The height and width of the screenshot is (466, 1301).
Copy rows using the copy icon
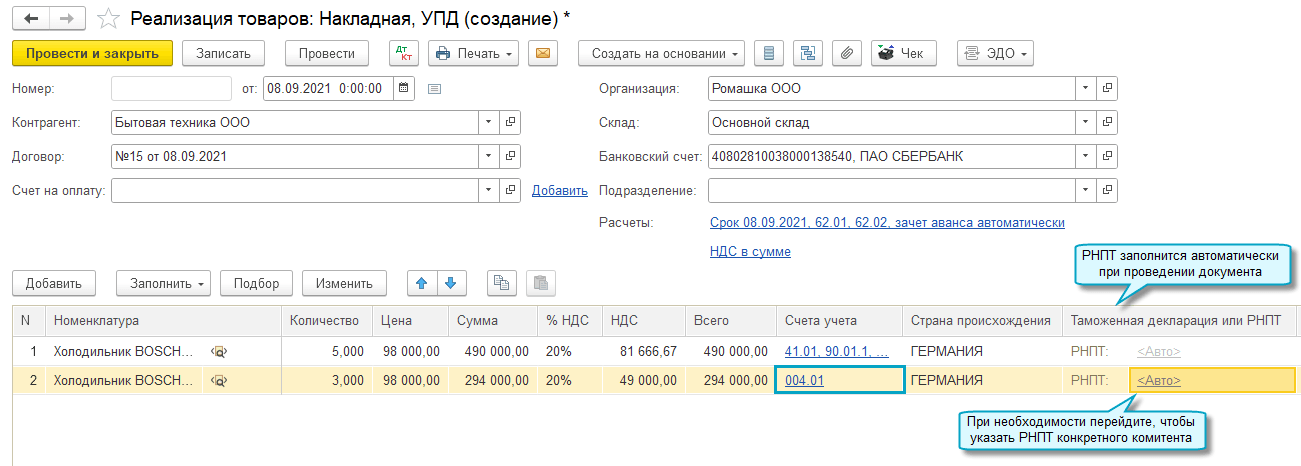pos(502,283)
